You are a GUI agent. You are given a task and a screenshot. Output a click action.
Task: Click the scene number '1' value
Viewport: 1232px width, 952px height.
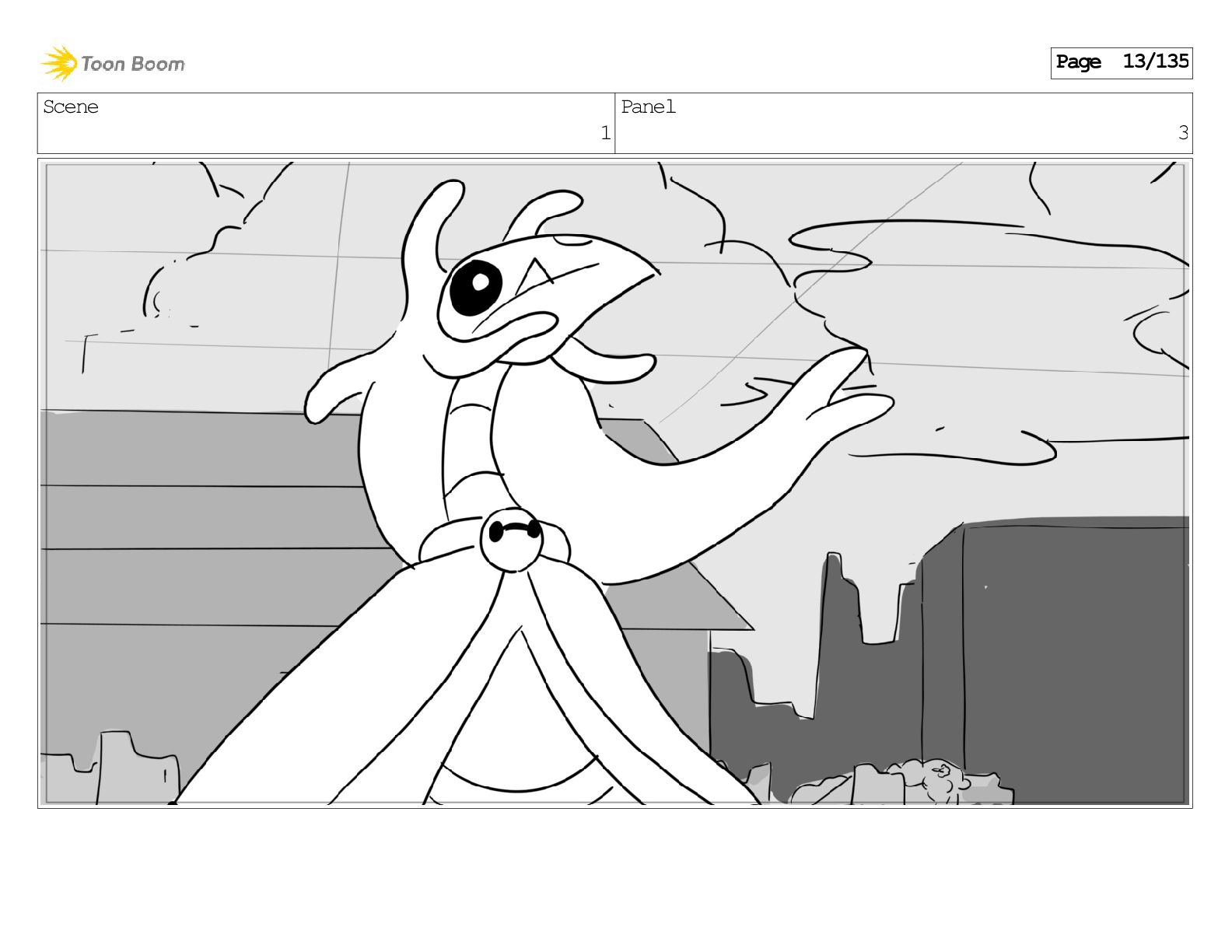(605, 133)
